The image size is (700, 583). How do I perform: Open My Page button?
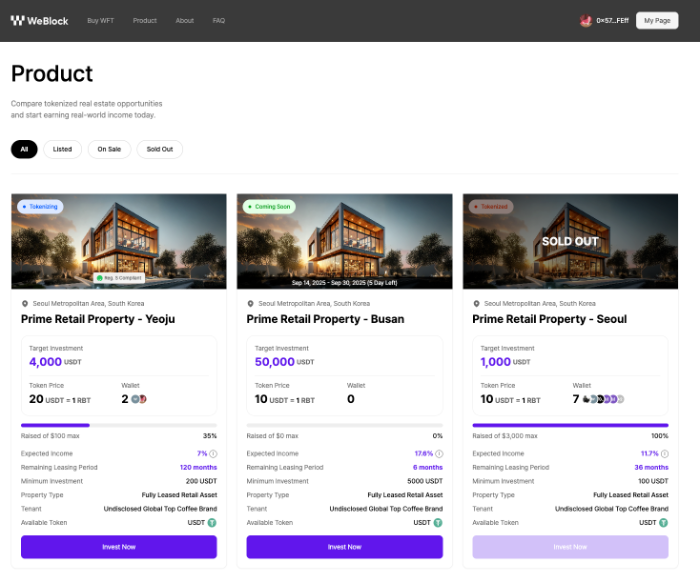pyautogui.click(x=657, y=21)
